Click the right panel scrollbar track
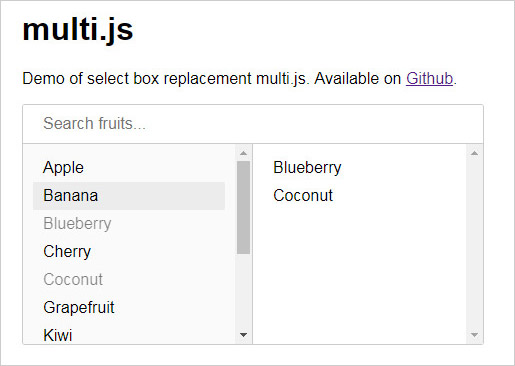The width and height of the screenshot is (515, 366). [474, 244]
